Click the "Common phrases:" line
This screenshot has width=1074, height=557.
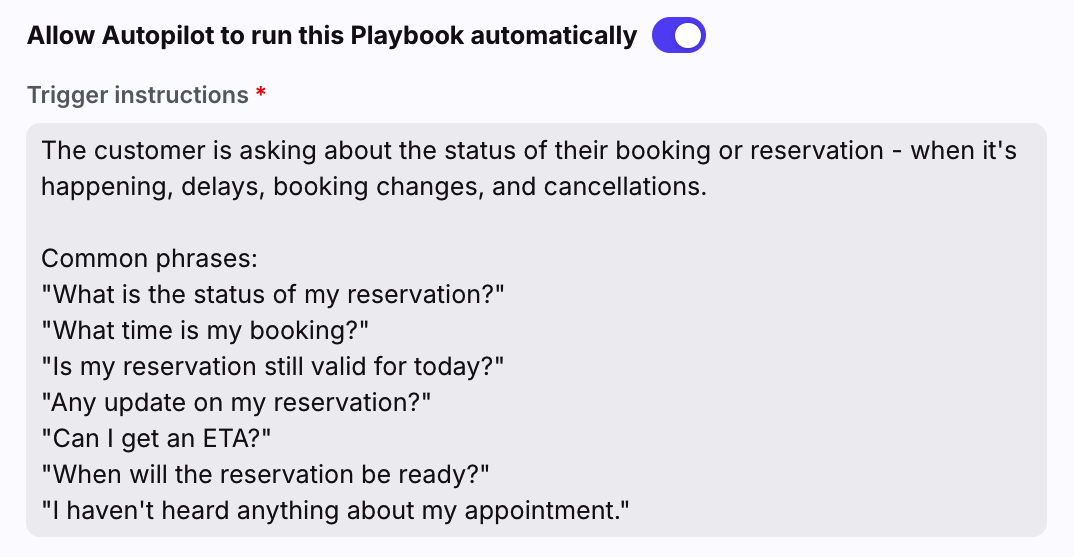[149, 259]
